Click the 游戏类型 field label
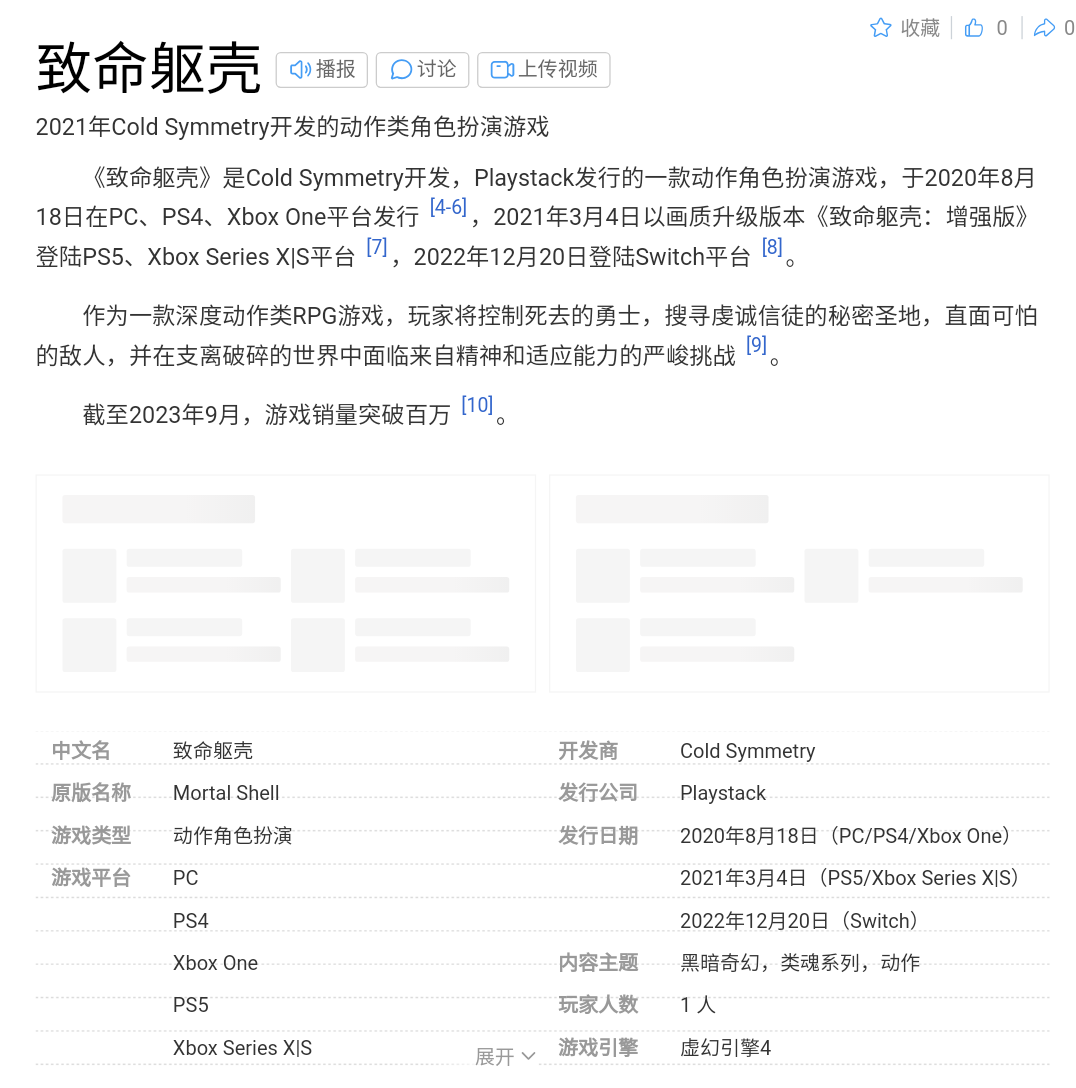The width and height of the screenshot is (1076, 1088). point(91,835)
